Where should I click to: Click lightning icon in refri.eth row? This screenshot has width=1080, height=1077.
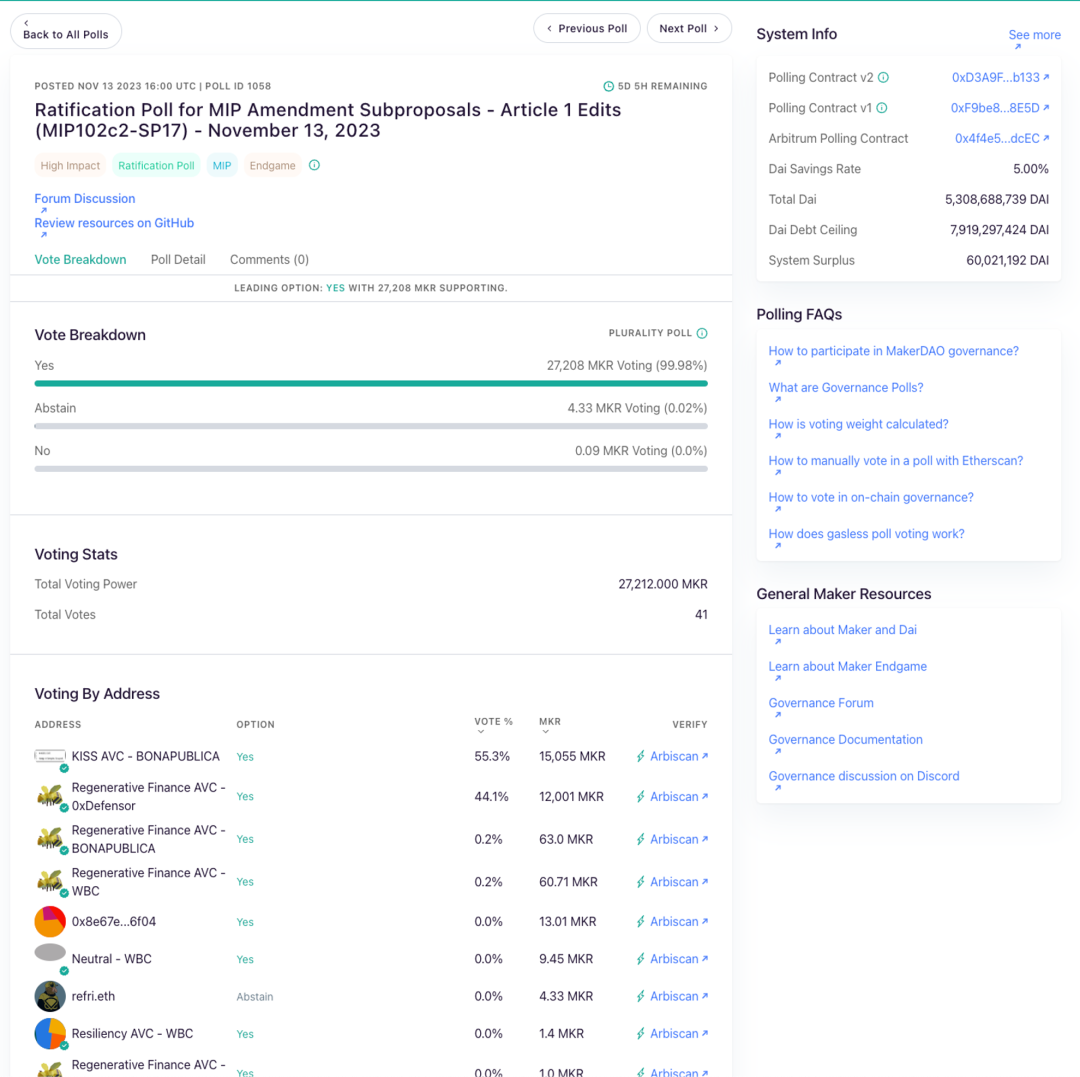[x=641, y=996]
